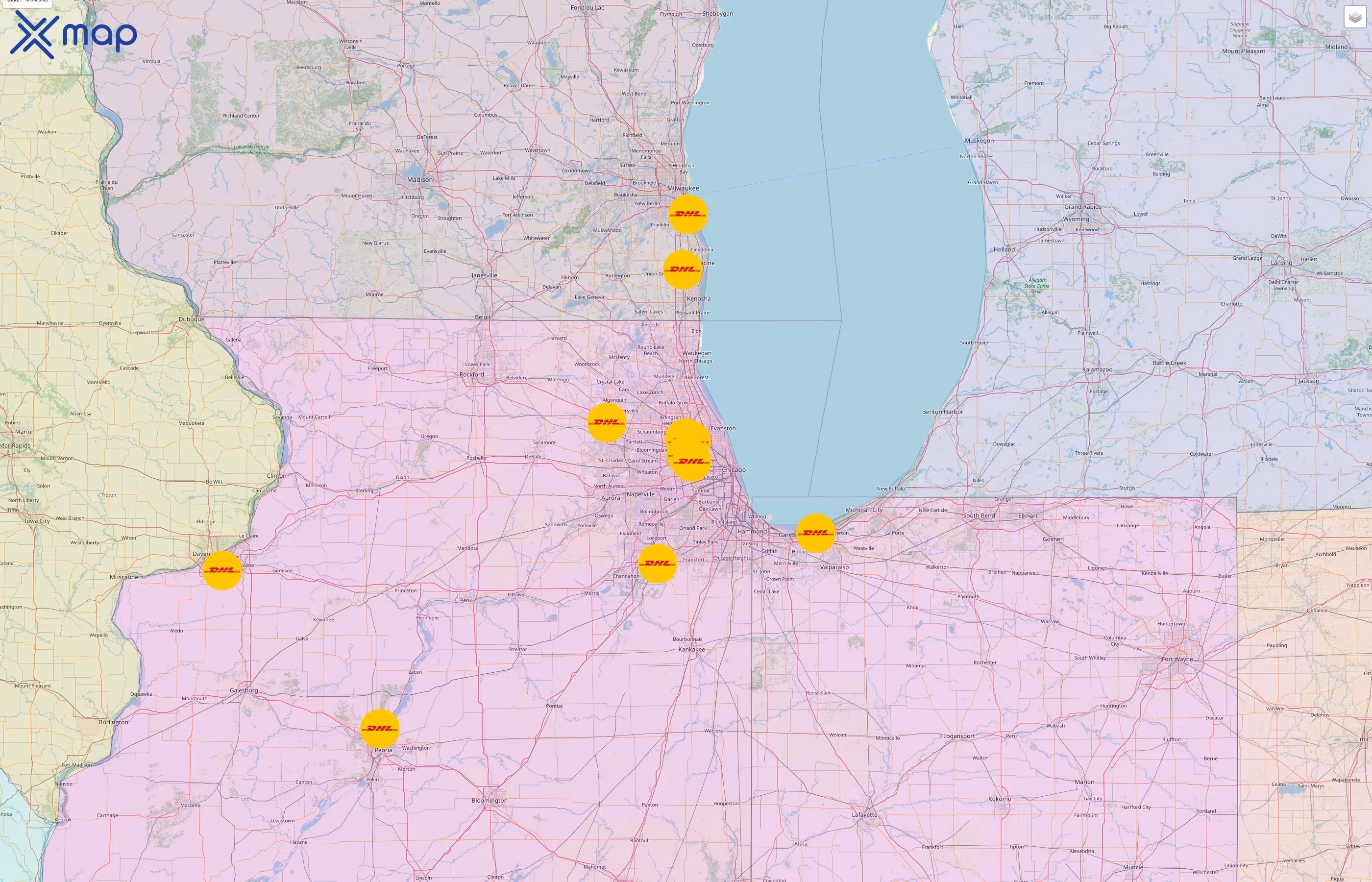Click the Janesville city label
The image size is (1372, 882).
tap(484, 275)
